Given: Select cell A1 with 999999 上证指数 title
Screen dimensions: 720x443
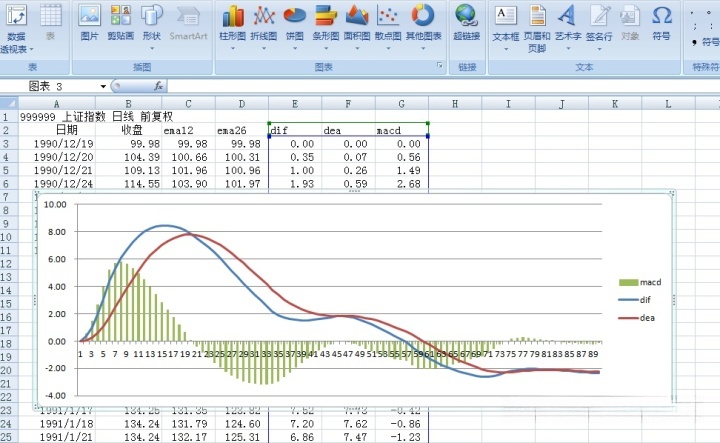Looking at the screenshot, I should point(56,117).
